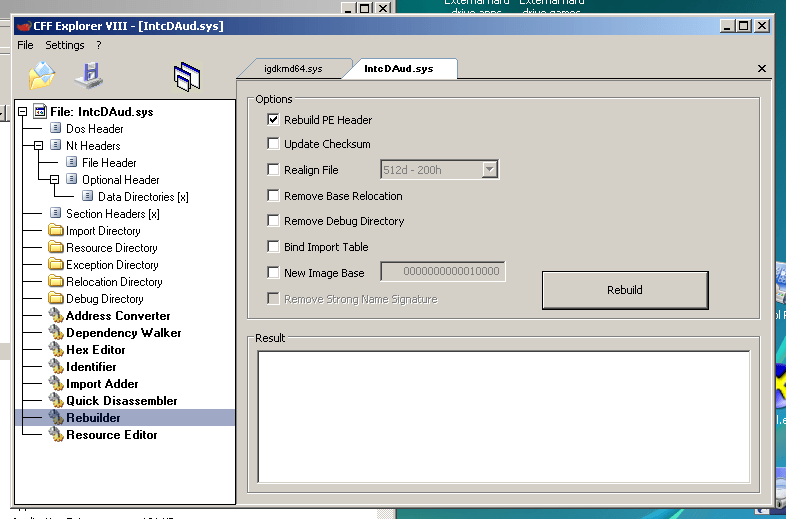The width and height of the screenshot is (786, 519).
Task: Click the cascading windows toolbar icon
Action: 187,76
